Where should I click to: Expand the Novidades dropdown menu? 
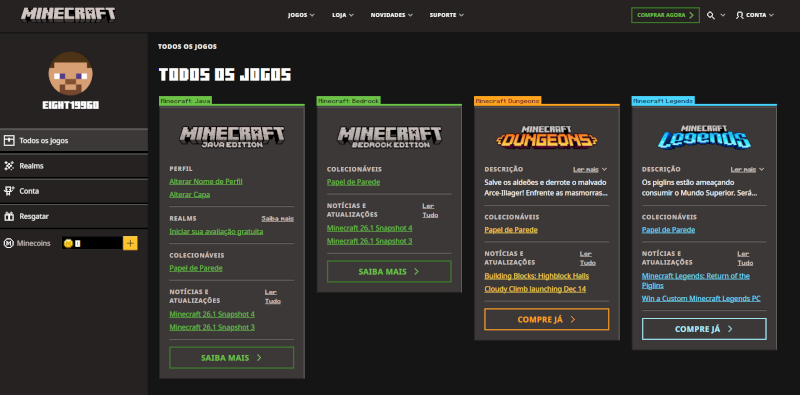click(392, 15)
